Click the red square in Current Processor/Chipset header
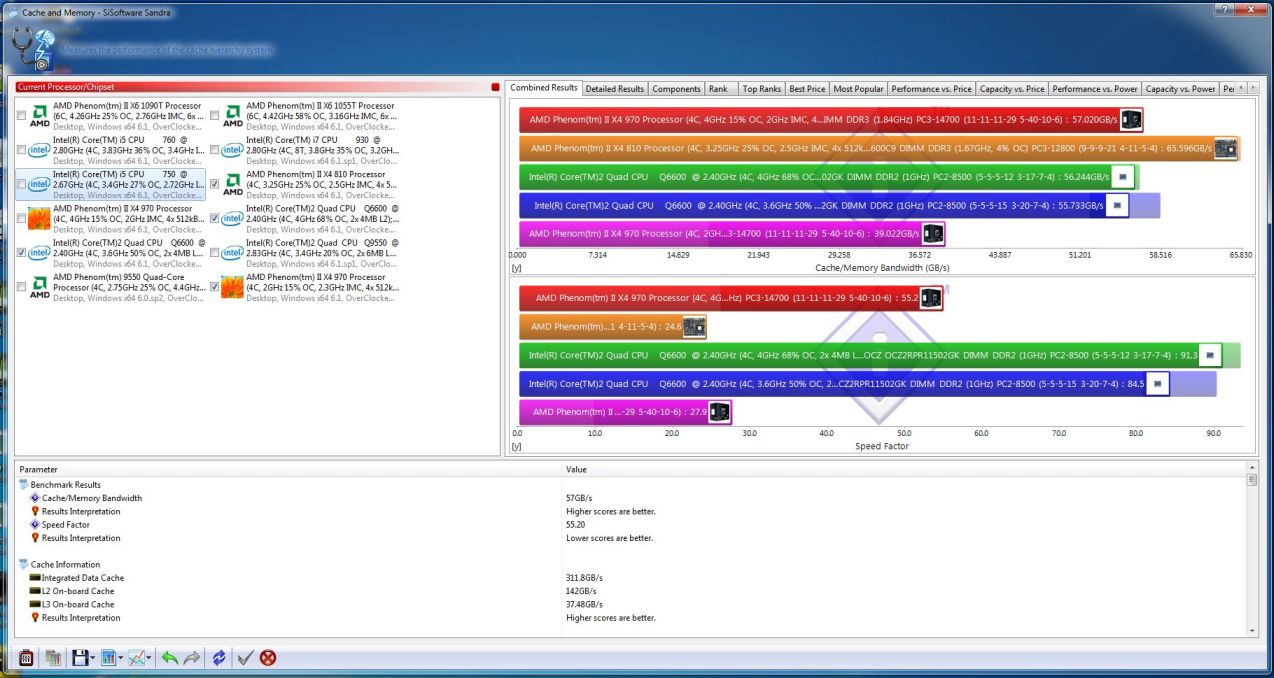The height and width of the screenshot is (678, 1274). (495, 87)
